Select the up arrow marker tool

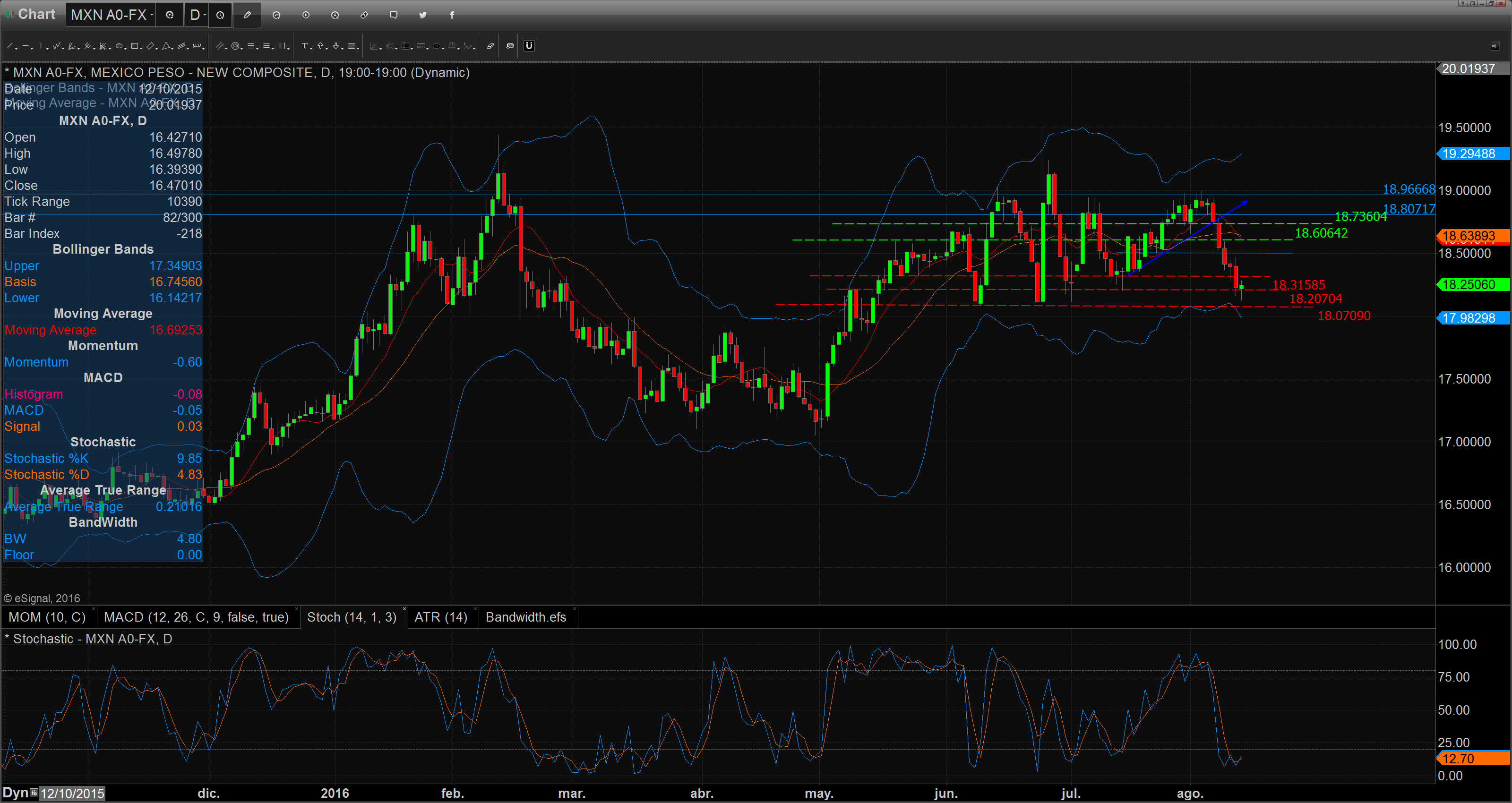320,46
